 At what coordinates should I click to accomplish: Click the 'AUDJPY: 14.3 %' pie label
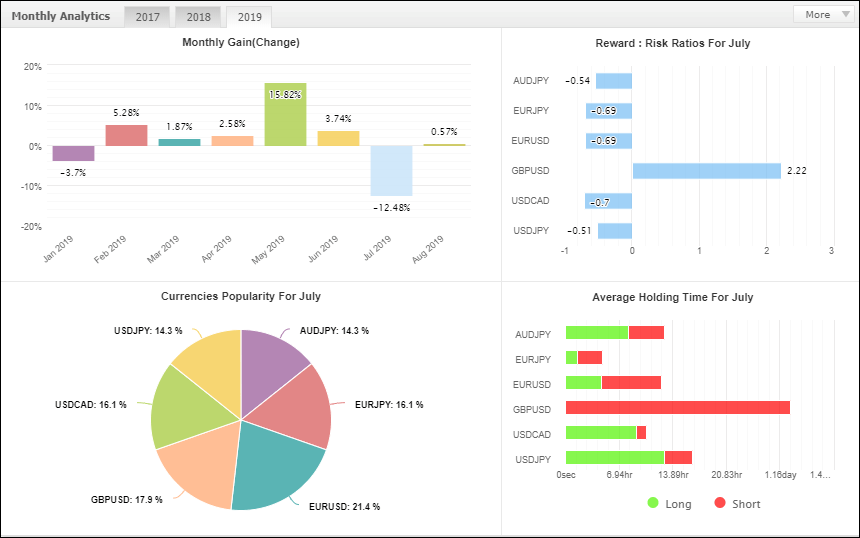click(334, 331)
